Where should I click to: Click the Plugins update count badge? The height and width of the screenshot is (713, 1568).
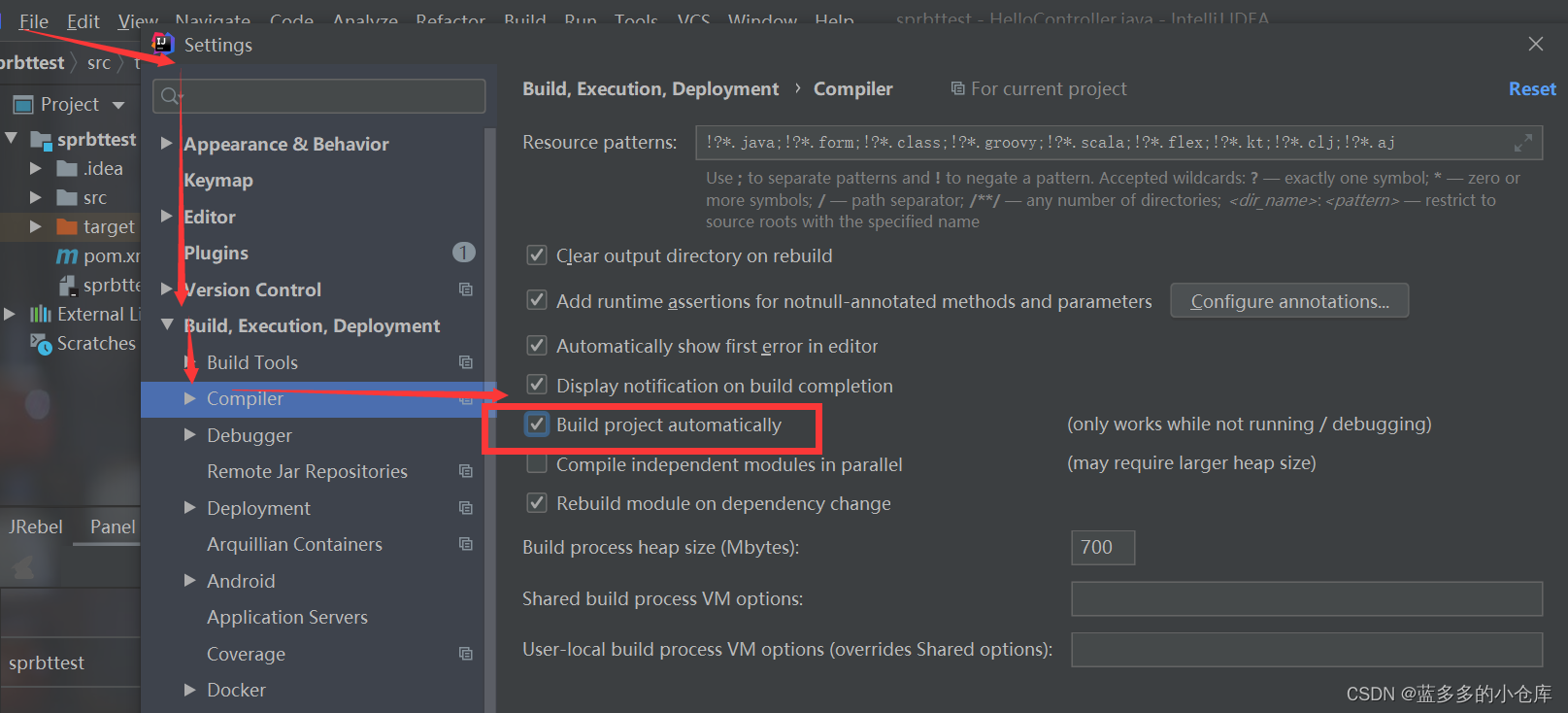pyautogui.click(x=463, y=253)
